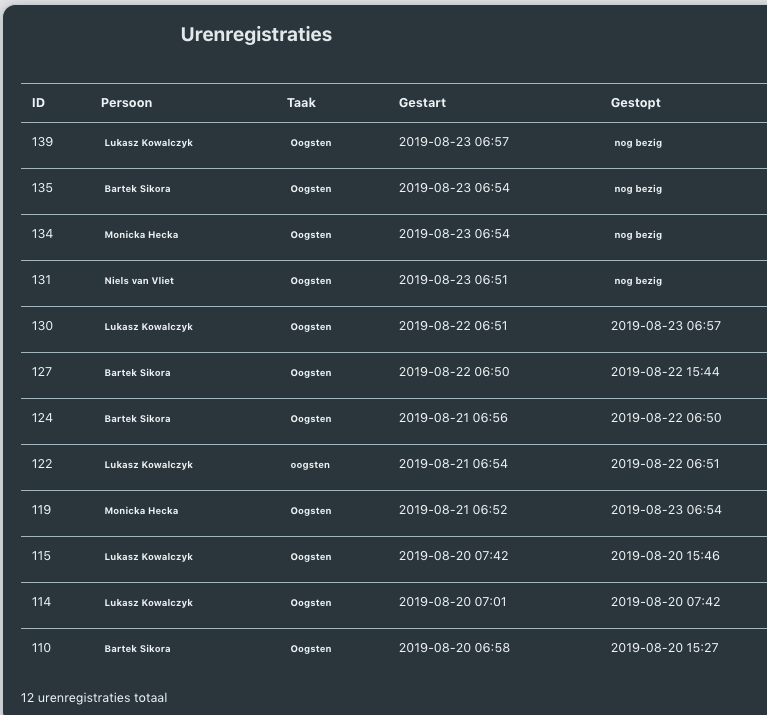Click nog bezig status in row 139
The width and height of the screenshot is (767, 715).
[x=638, y=143]
